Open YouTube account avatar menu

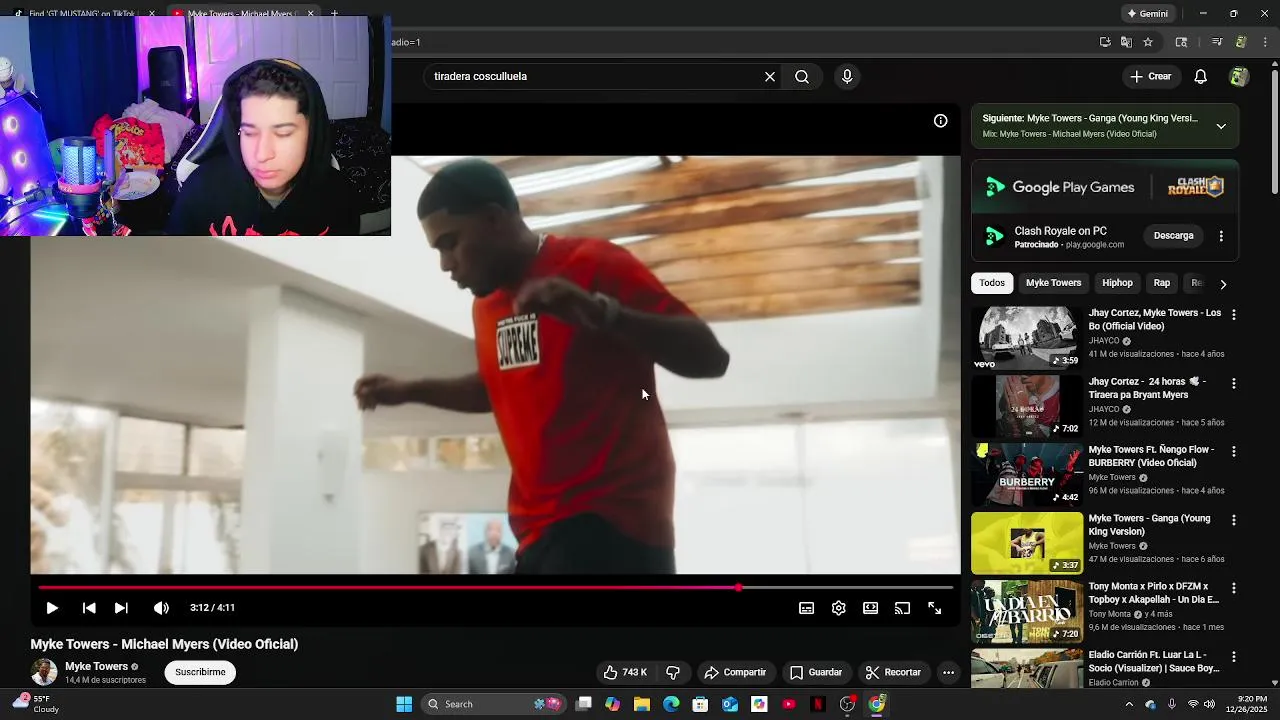tap(1238, 76)
